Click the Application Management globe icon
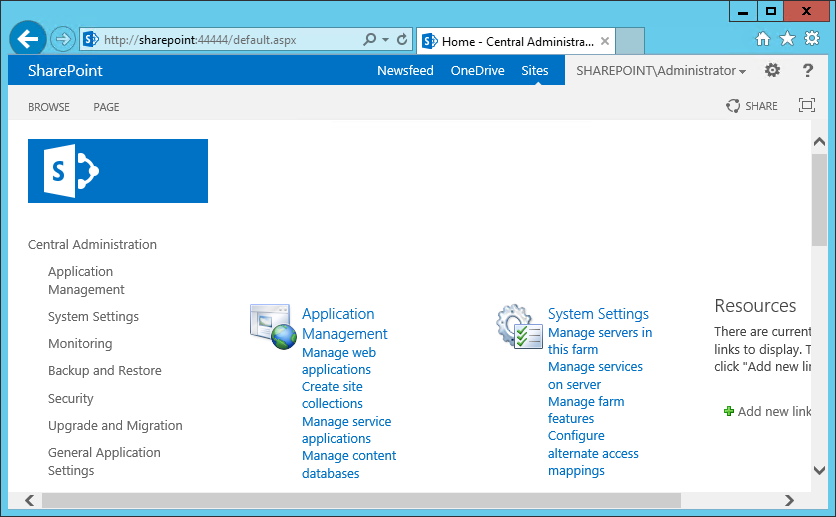 [273, 327]
